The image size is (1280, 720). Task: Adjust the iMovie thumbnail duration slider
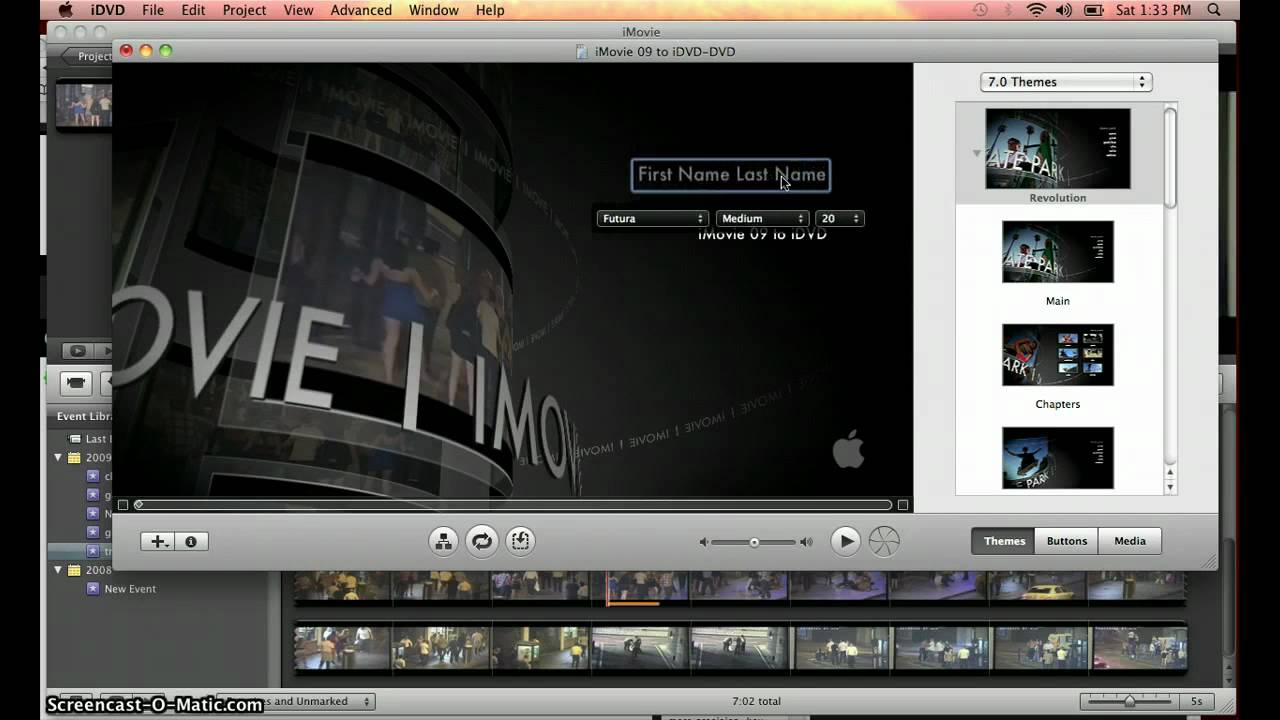1130,702
